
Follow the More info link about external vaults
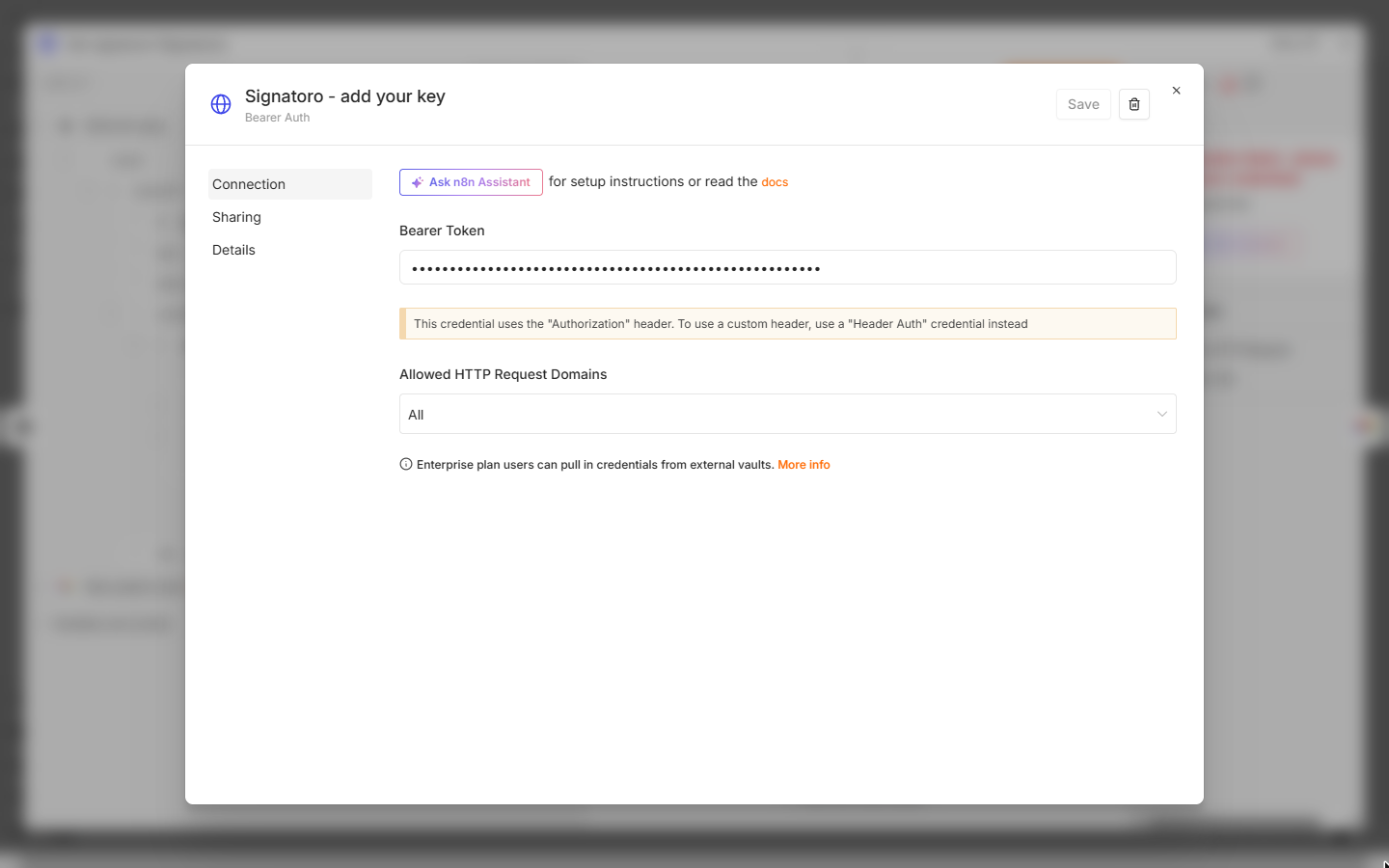point(804,464)
